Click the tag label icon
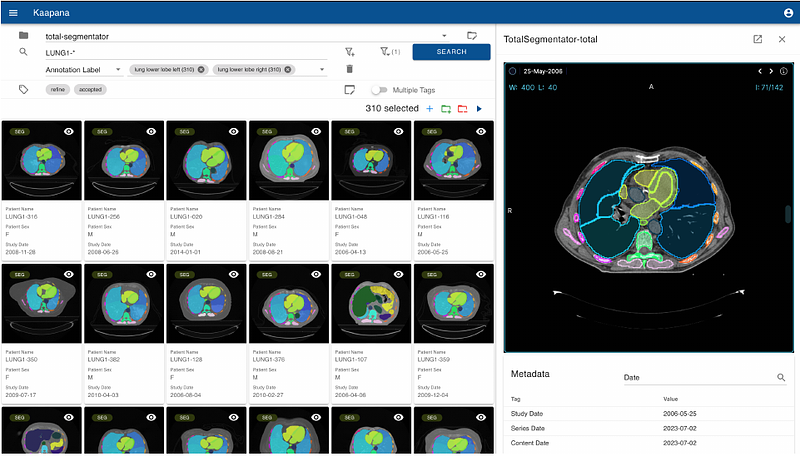 click(x=23, y=89)
